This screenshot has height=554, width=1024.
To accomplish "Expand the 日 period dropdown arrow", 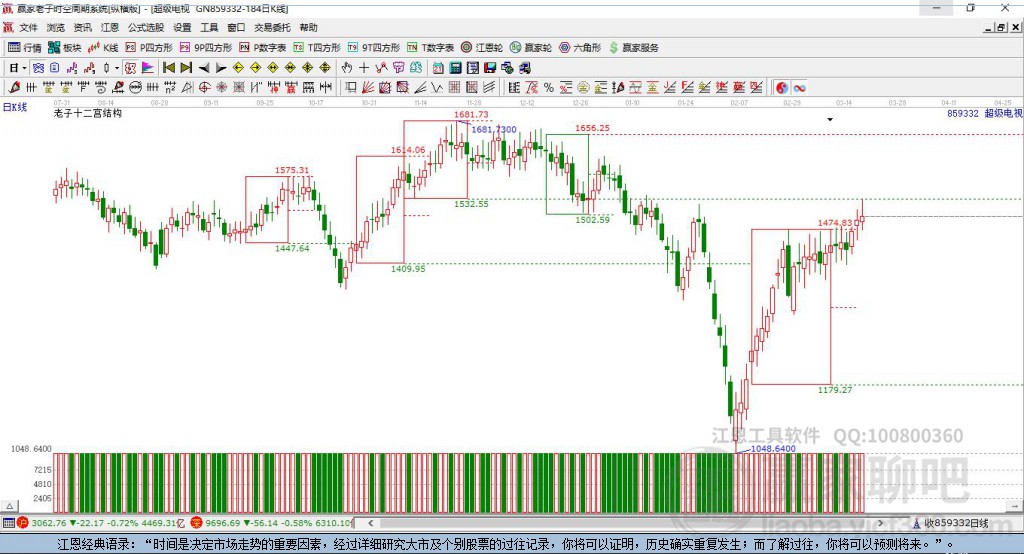I will (x=24, y=68).
